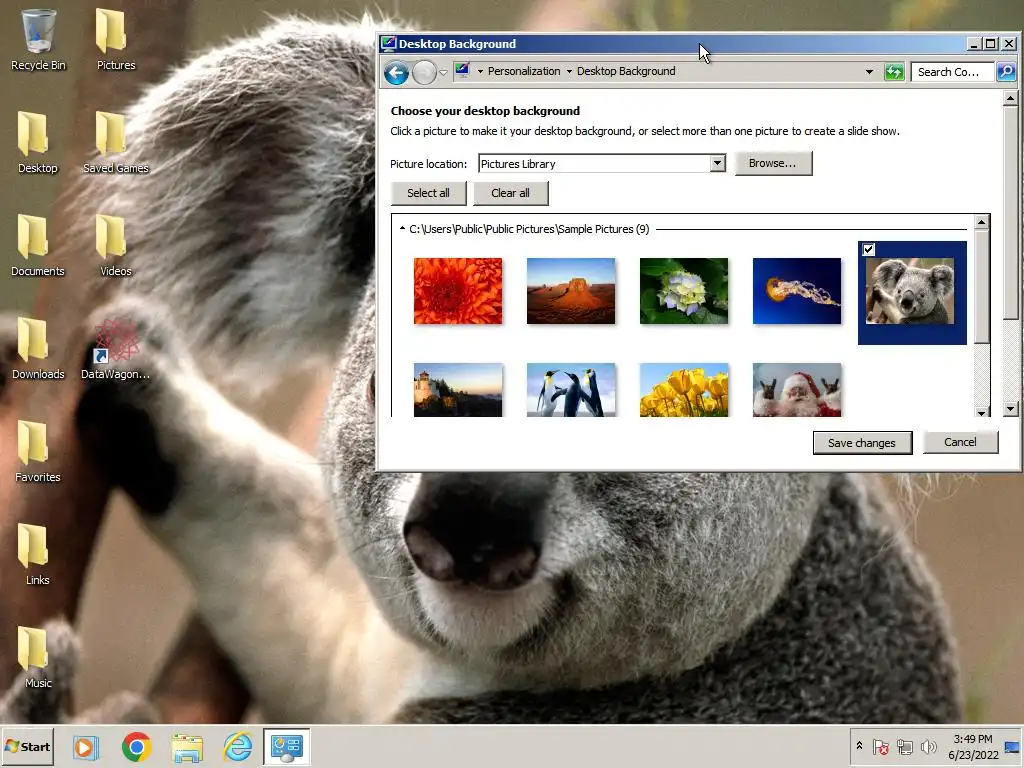1024x768 pixels.
Task: Open the Picture location combo box
Action: tap(601, 163)
